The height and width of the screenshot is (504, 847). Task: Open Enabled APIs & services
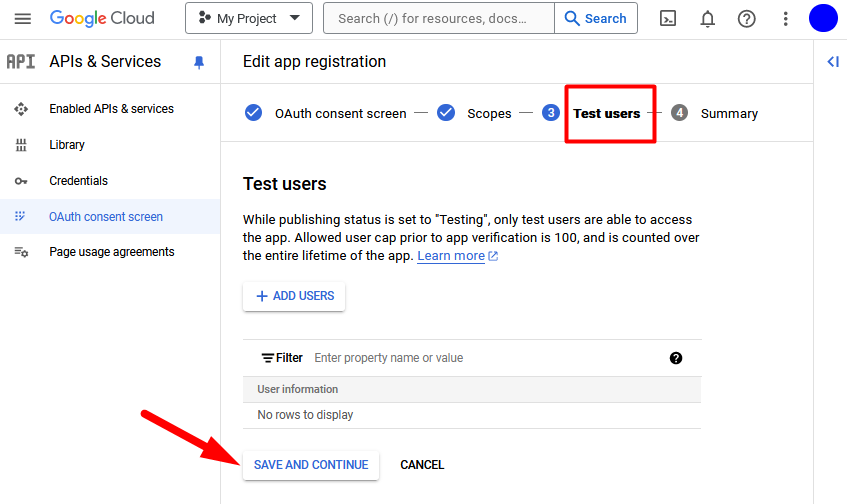tap(111, 109)
